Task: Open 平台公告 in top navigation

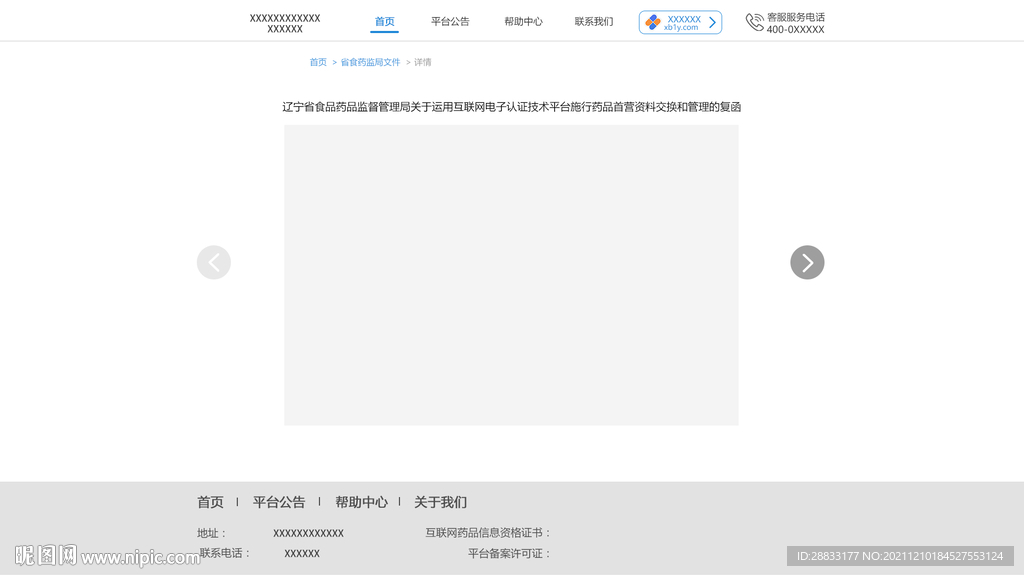Action: tap(450, 22)
